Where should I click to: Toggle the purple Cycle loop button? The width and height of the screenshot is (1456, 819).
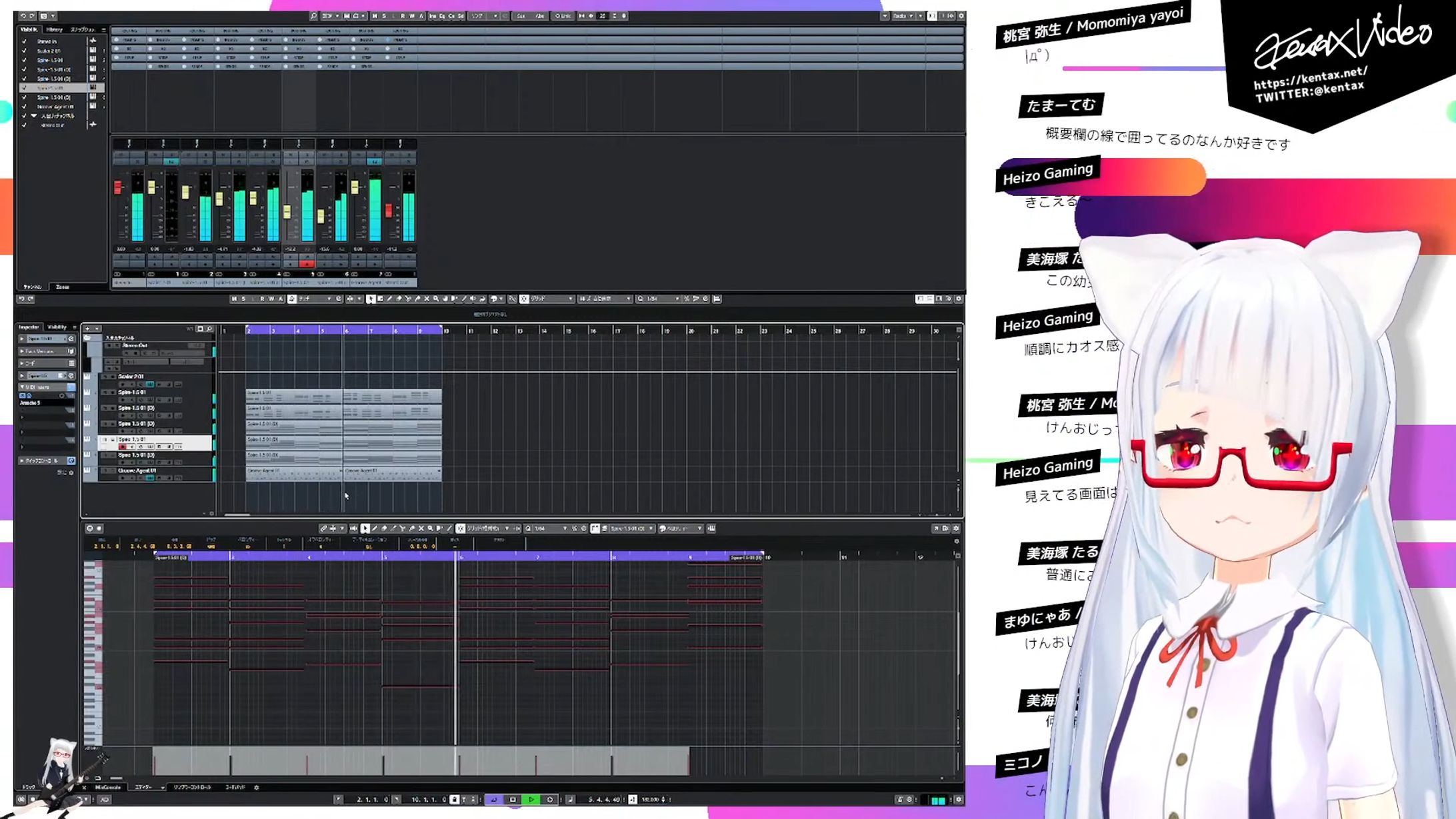(494, 799)
